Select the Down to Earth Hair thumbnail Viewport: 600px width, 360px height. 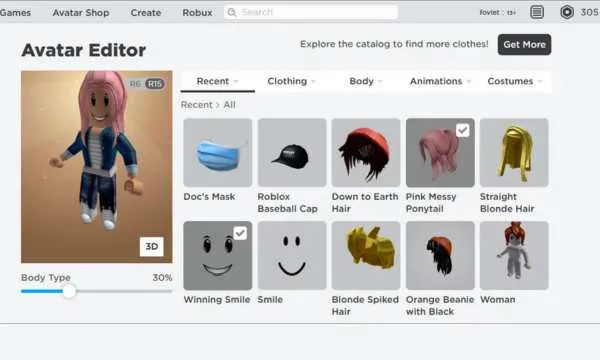(x=366, y=152)
